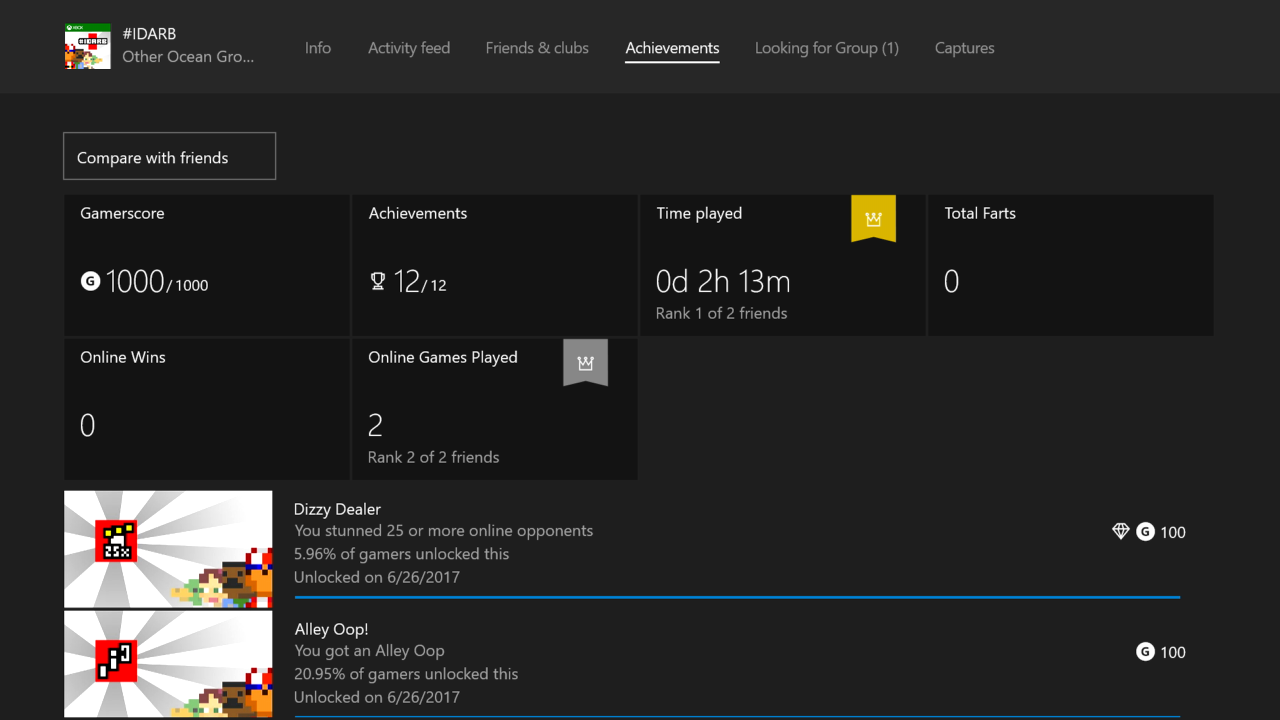Click 'You stunned 25 or more online opponents'
This screenshot has width=1280, height=720.
(x=443, y=531)
